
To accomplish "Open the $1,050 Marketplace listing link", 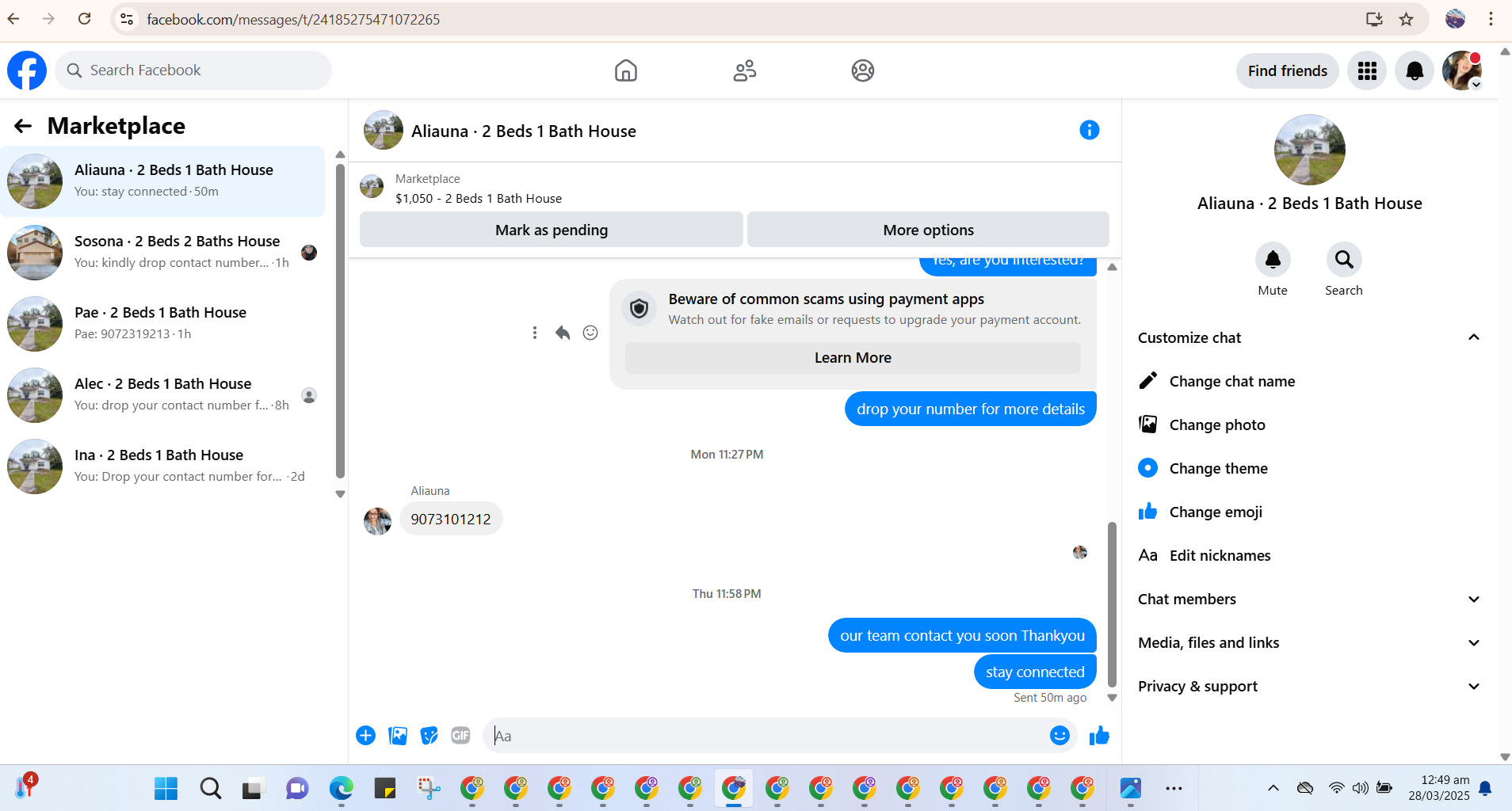I will pyautogui.click(x=479, y=199).
